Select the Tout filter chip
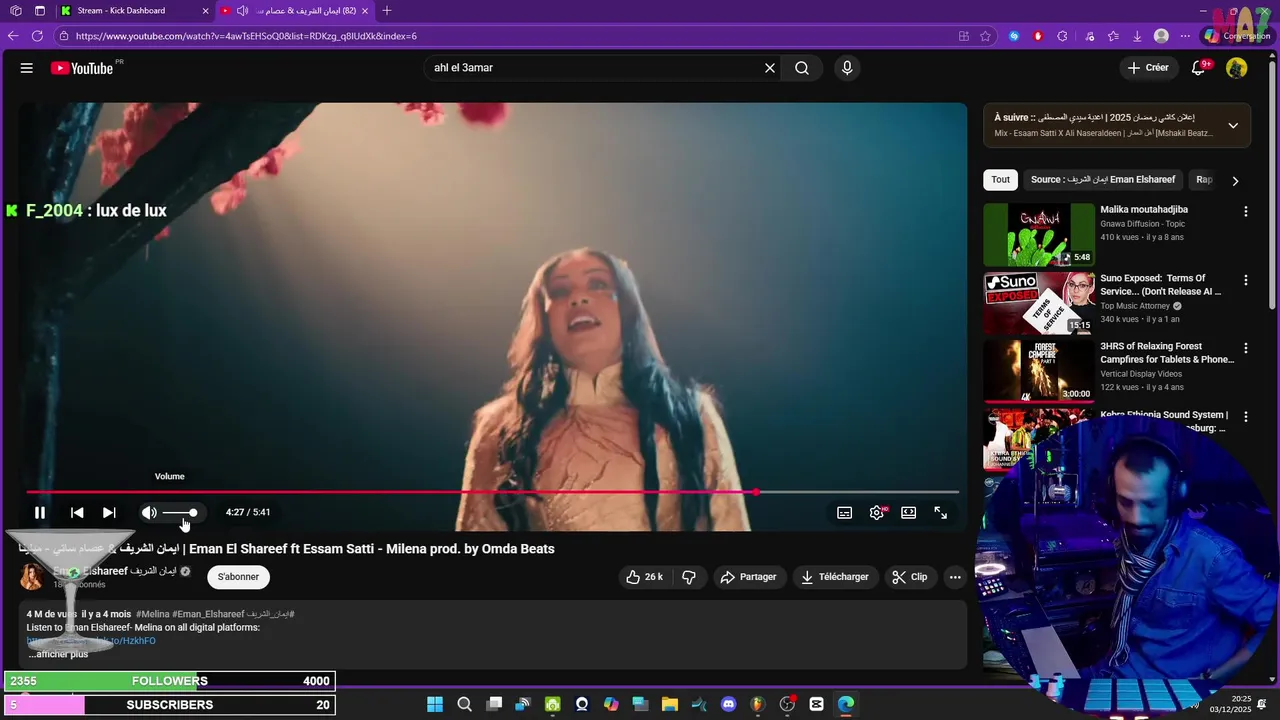 coord(1000,180)
